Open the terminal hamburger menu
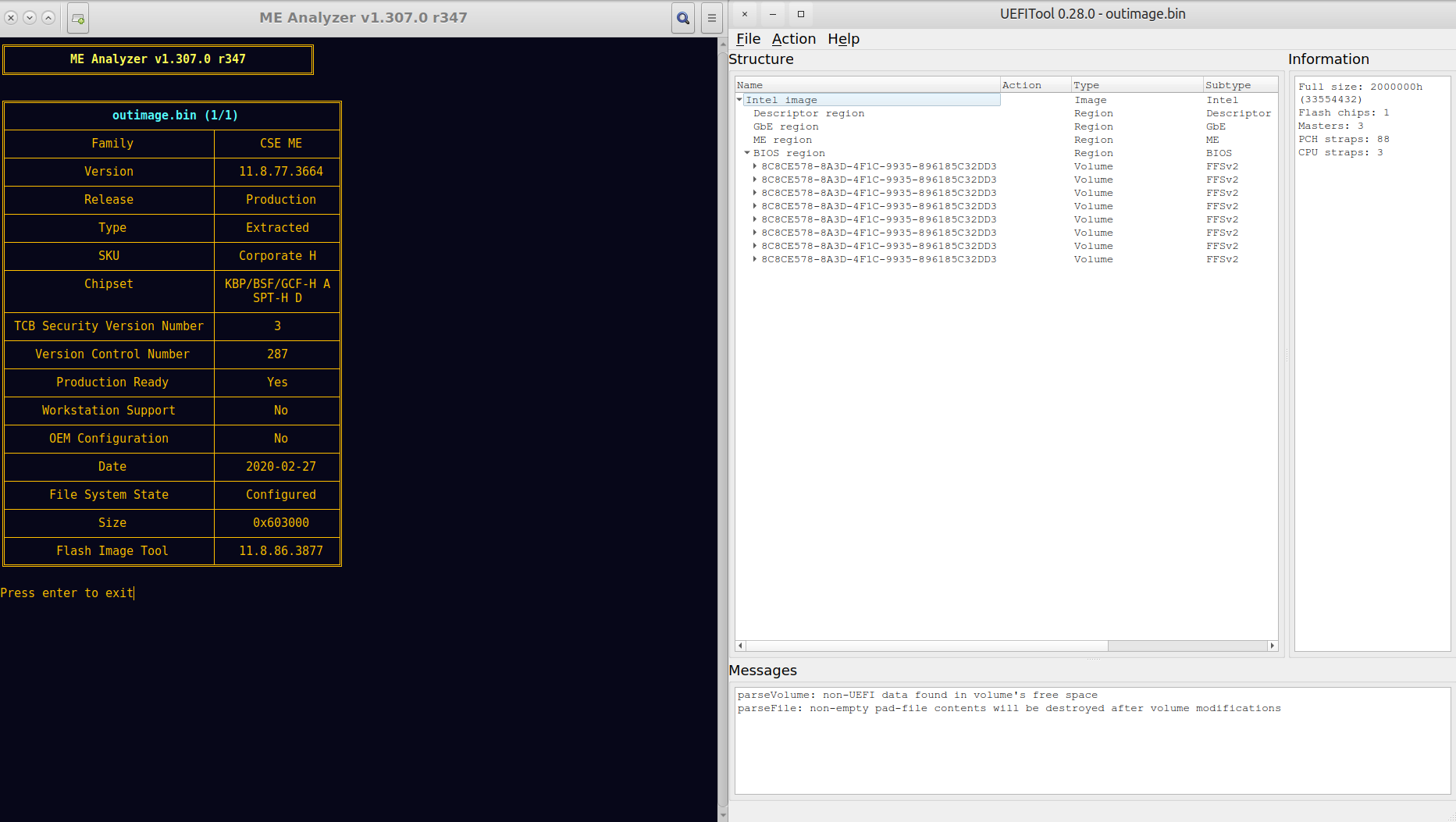 click(711, 18)
